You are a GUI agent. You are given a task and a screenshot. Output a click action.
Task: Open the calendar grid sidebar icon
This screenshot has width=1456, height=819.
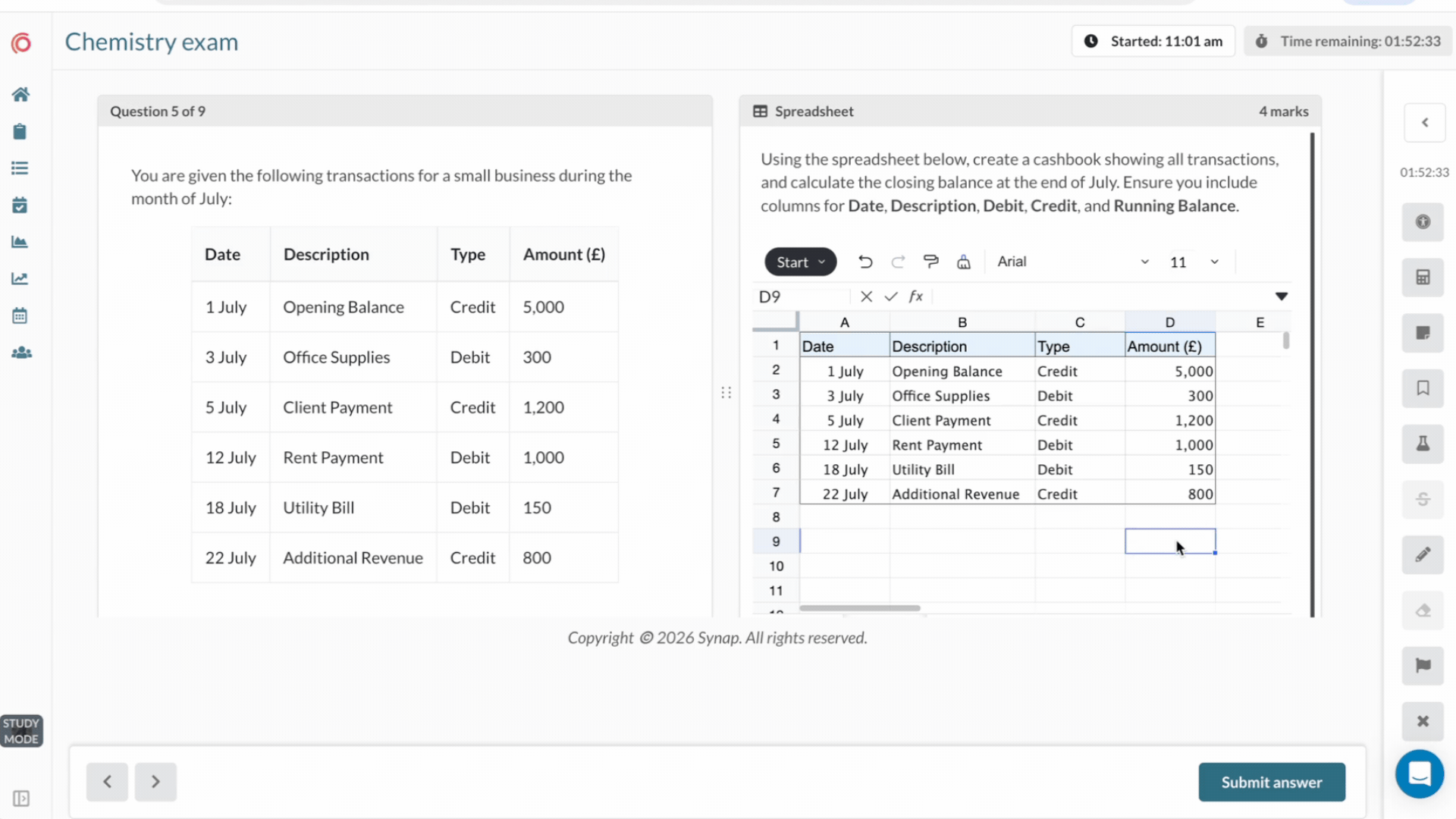(20, 315)
